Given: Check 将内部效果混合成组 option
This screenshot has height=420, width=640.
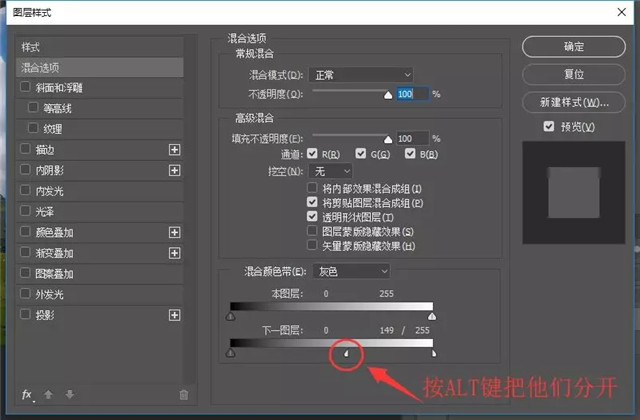Looking at the screenshot, I should (x=312, y=188).
